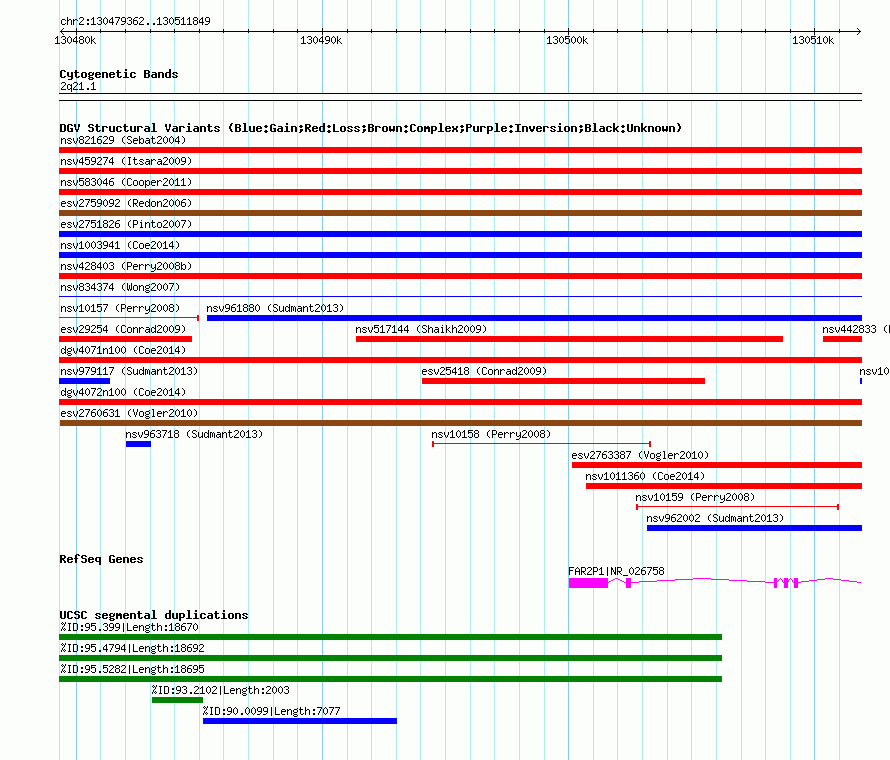Screen dimensions: 890x760
Task: Click the FAR2P1|NR_026758 gene label
Action: point(616,571)
